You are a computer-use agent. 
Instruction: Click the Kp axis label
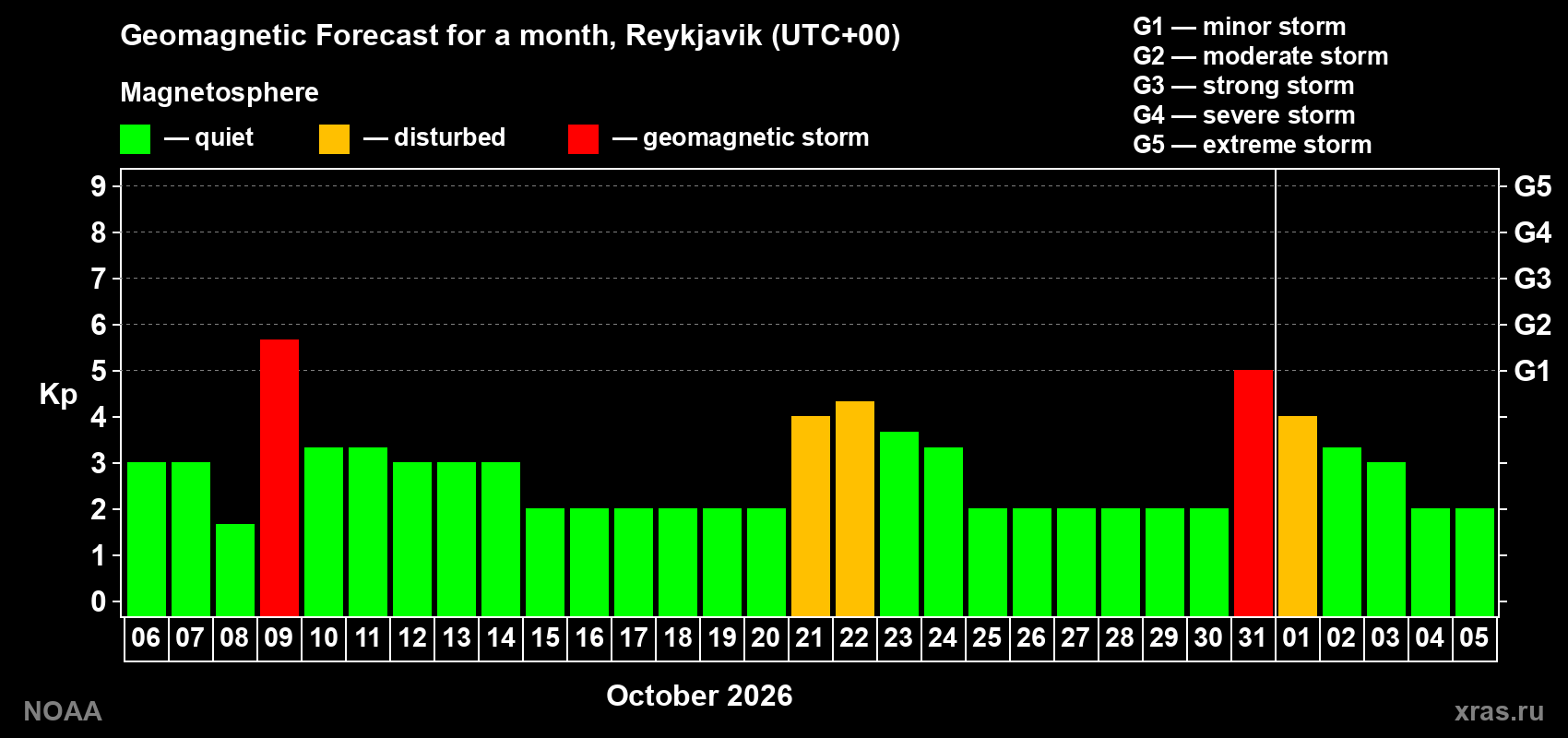(58, 395)
